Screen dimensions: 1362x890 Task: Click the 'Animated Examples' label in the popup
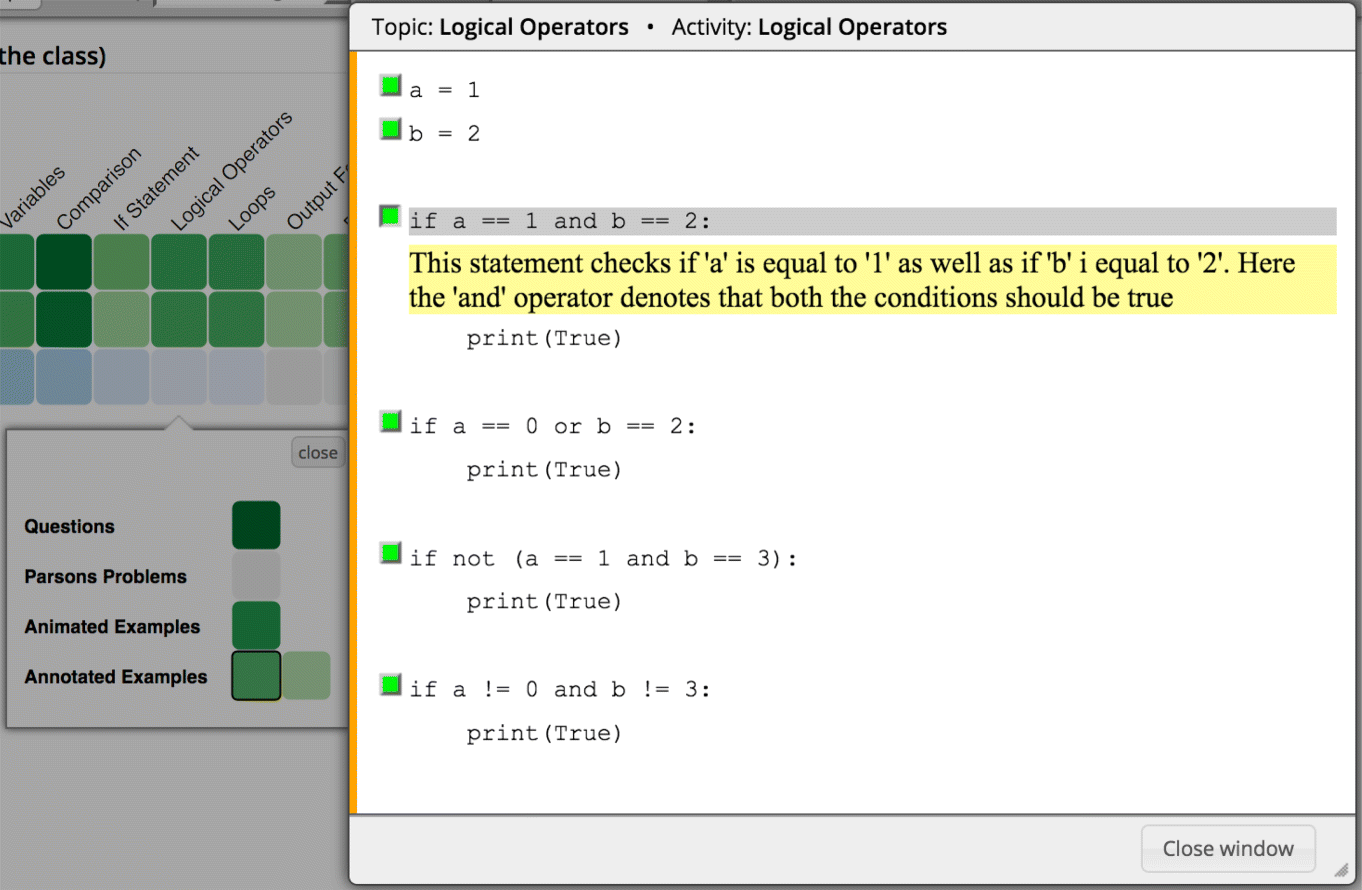(x=112, y=627)
